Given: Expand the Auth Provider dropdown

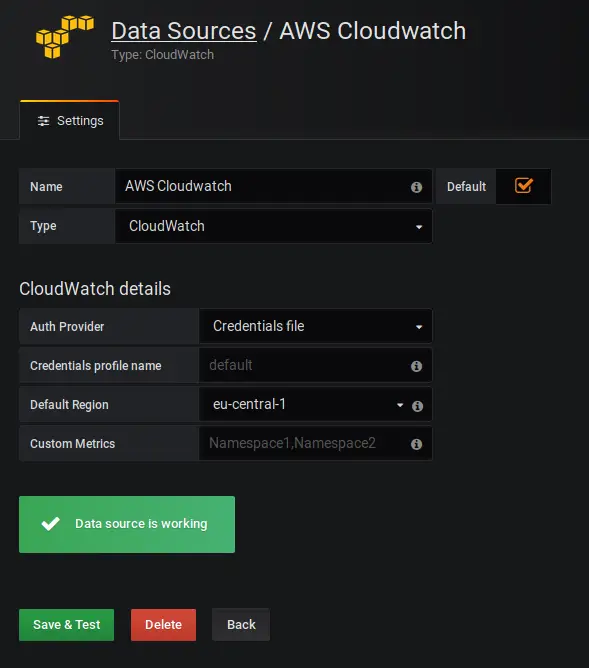Looking at the screenshot, I should (315, 326).
